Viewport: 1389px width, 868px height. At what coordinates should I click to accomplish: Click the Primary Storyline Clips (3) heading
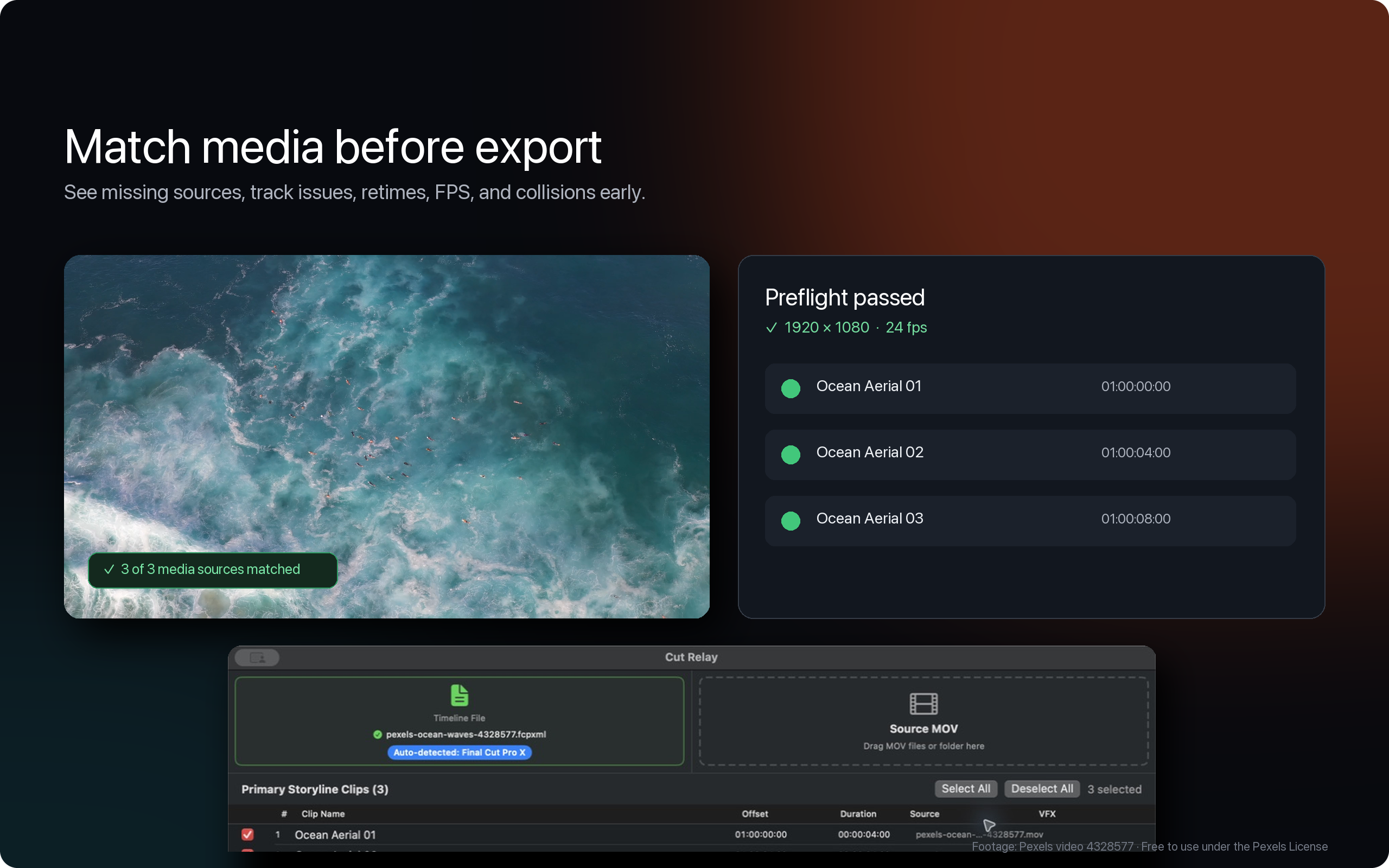pyautogui.click(x=315, y=789)
